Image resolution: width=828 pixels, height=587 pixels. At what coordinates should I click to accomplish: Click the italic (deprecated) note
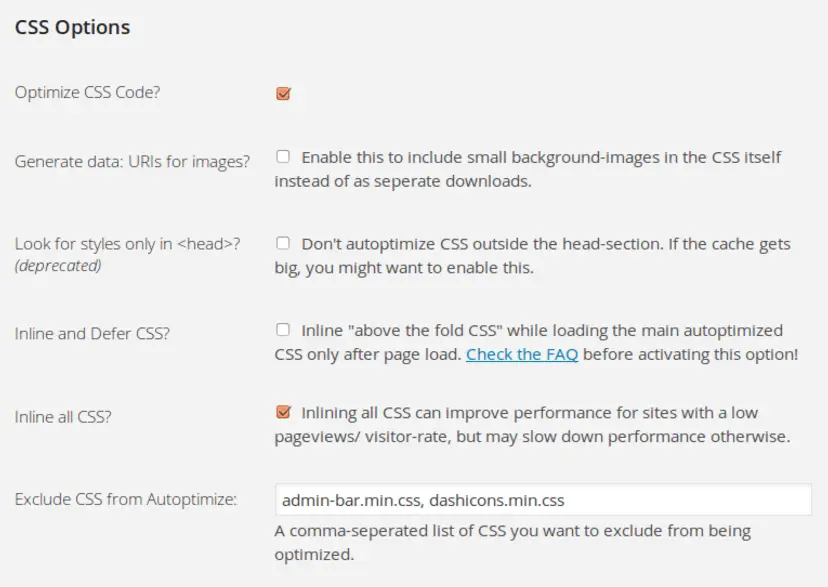[x=58, y=266]
